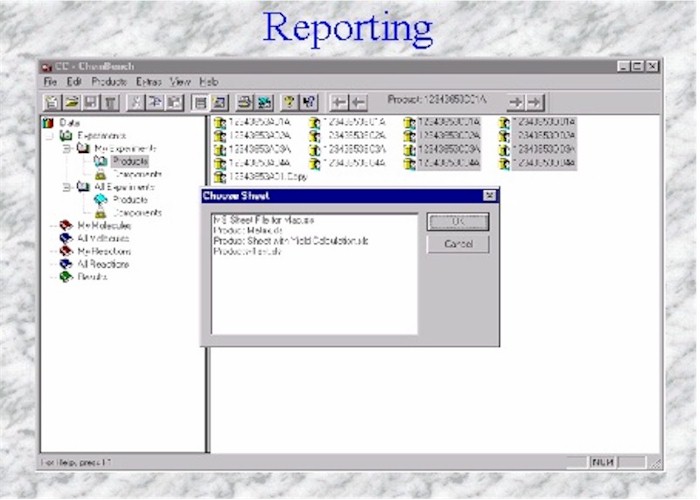Collapse the All Experiments tree branch
The height and width of the screenshot is (500, 700).
pos(66,186)
